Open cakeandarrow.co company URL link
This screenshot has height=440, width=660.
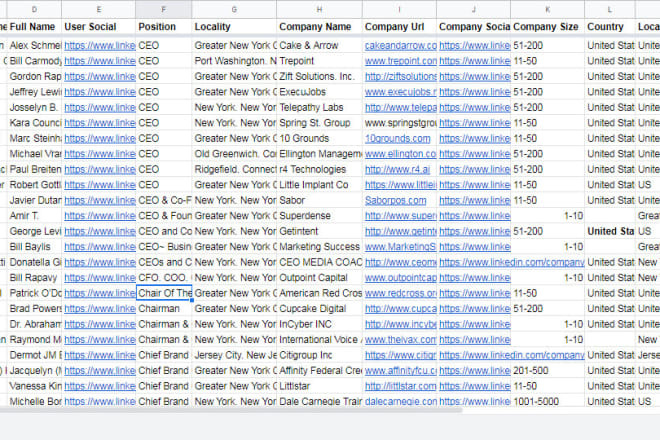400,45
